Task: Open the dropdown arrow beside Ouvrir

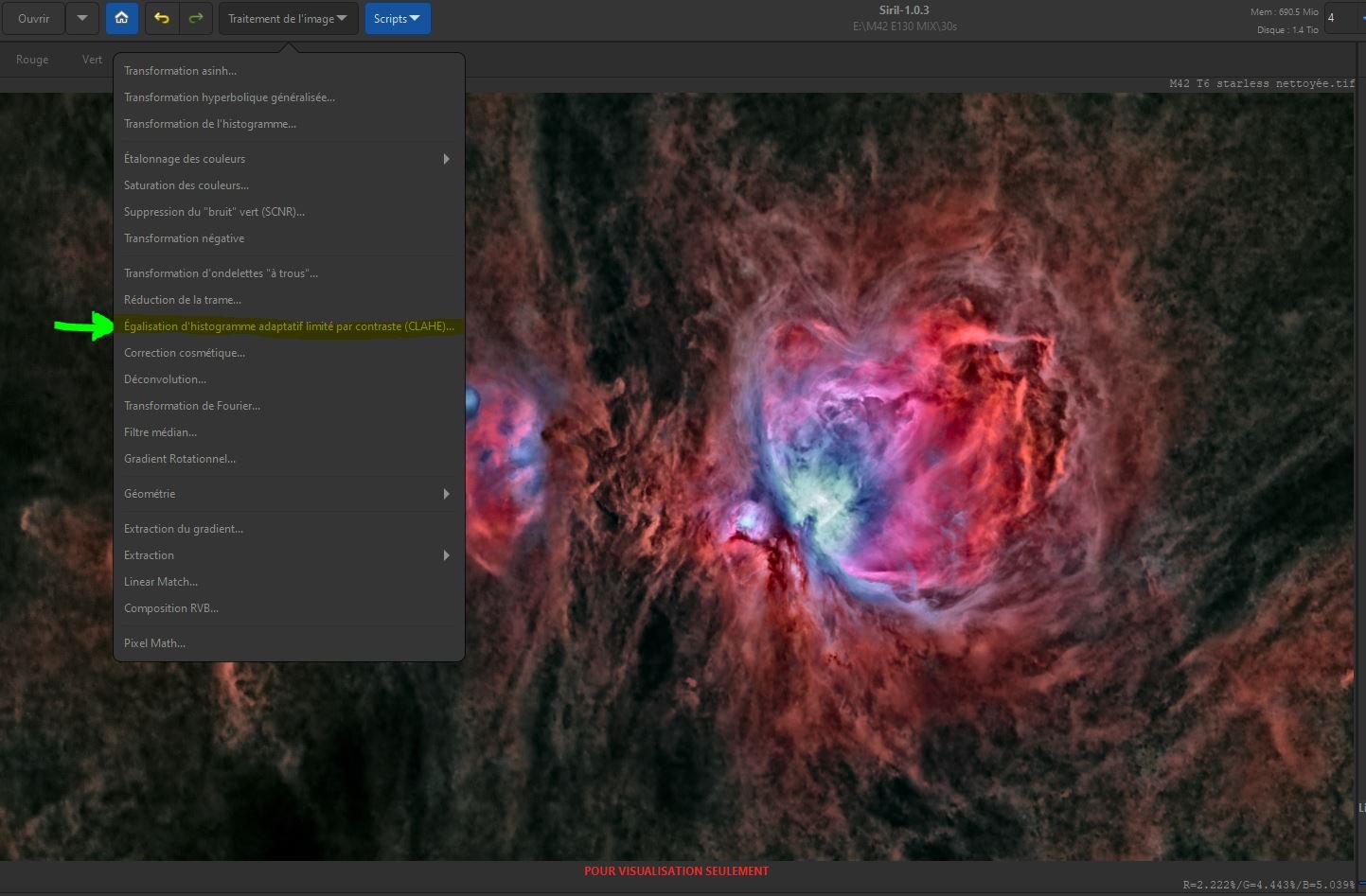Action: [x=82, y=18]
